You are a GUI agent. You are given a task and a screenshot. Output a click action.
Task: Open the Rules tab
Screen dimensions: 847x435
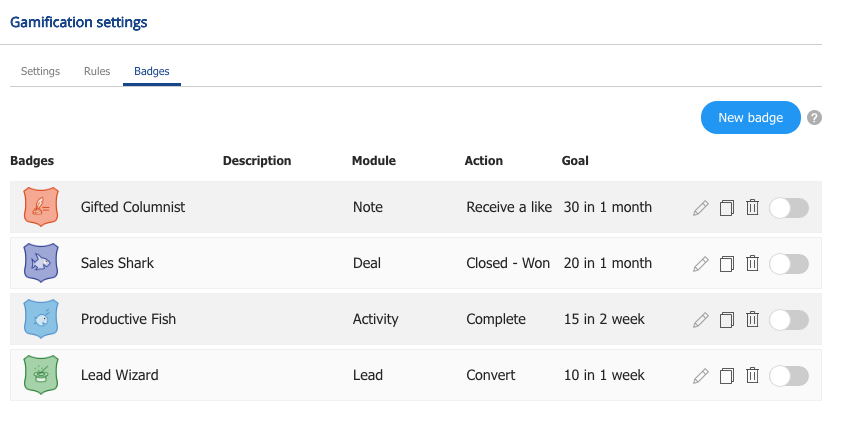(x=97, y=71)
